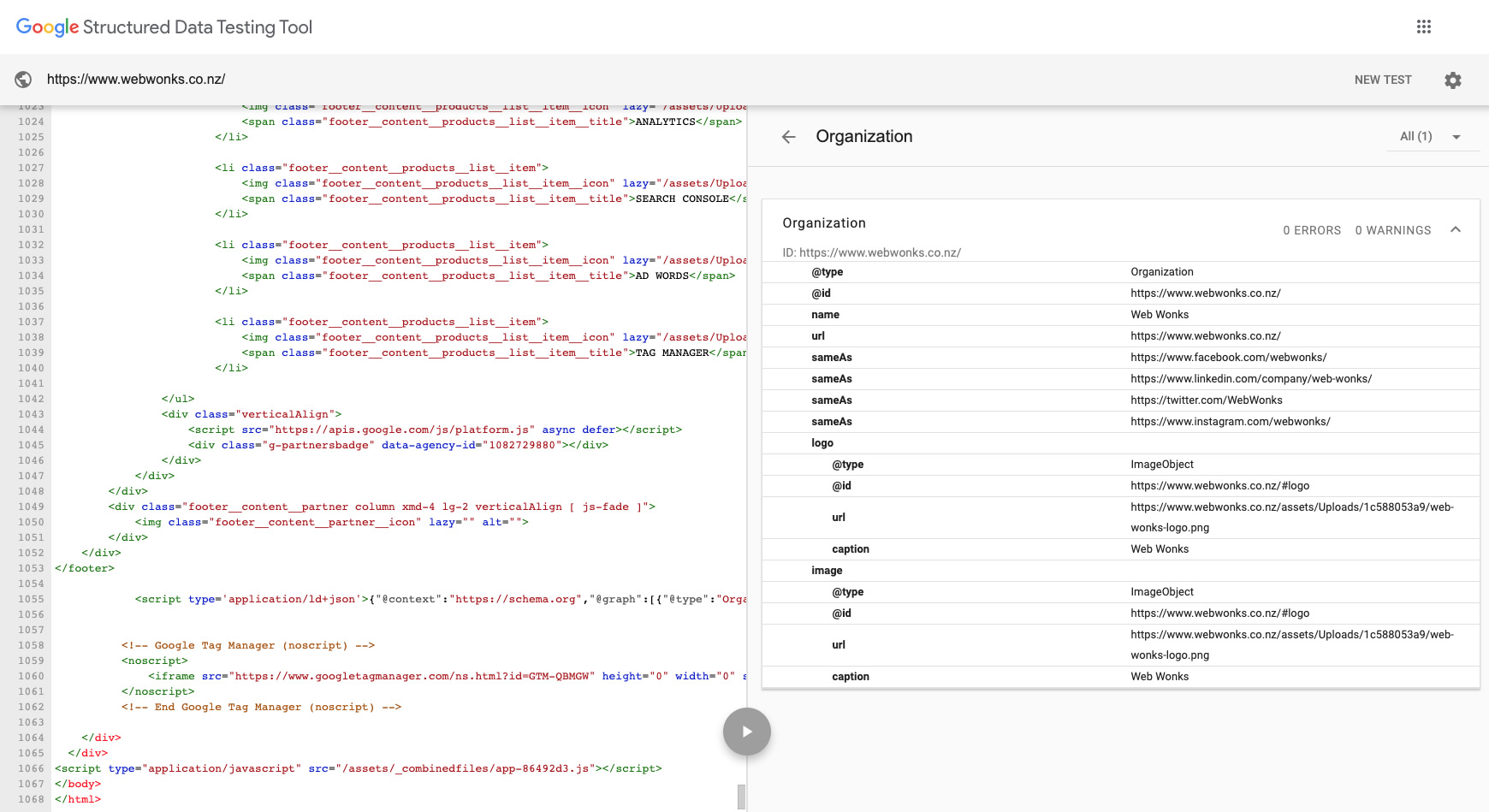Click the logo @type ImageObject value
The width and height of the screenshot is (1489, 812).
point(1162,465)
